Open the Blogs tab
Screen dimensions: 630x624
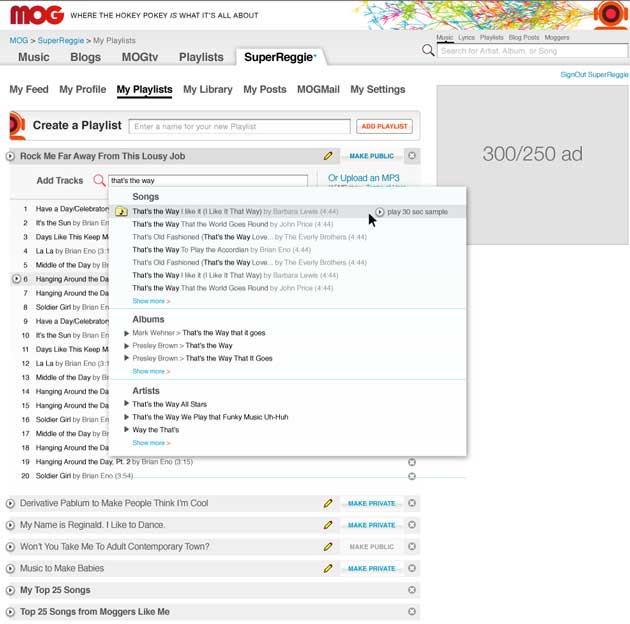click(85, 57)
